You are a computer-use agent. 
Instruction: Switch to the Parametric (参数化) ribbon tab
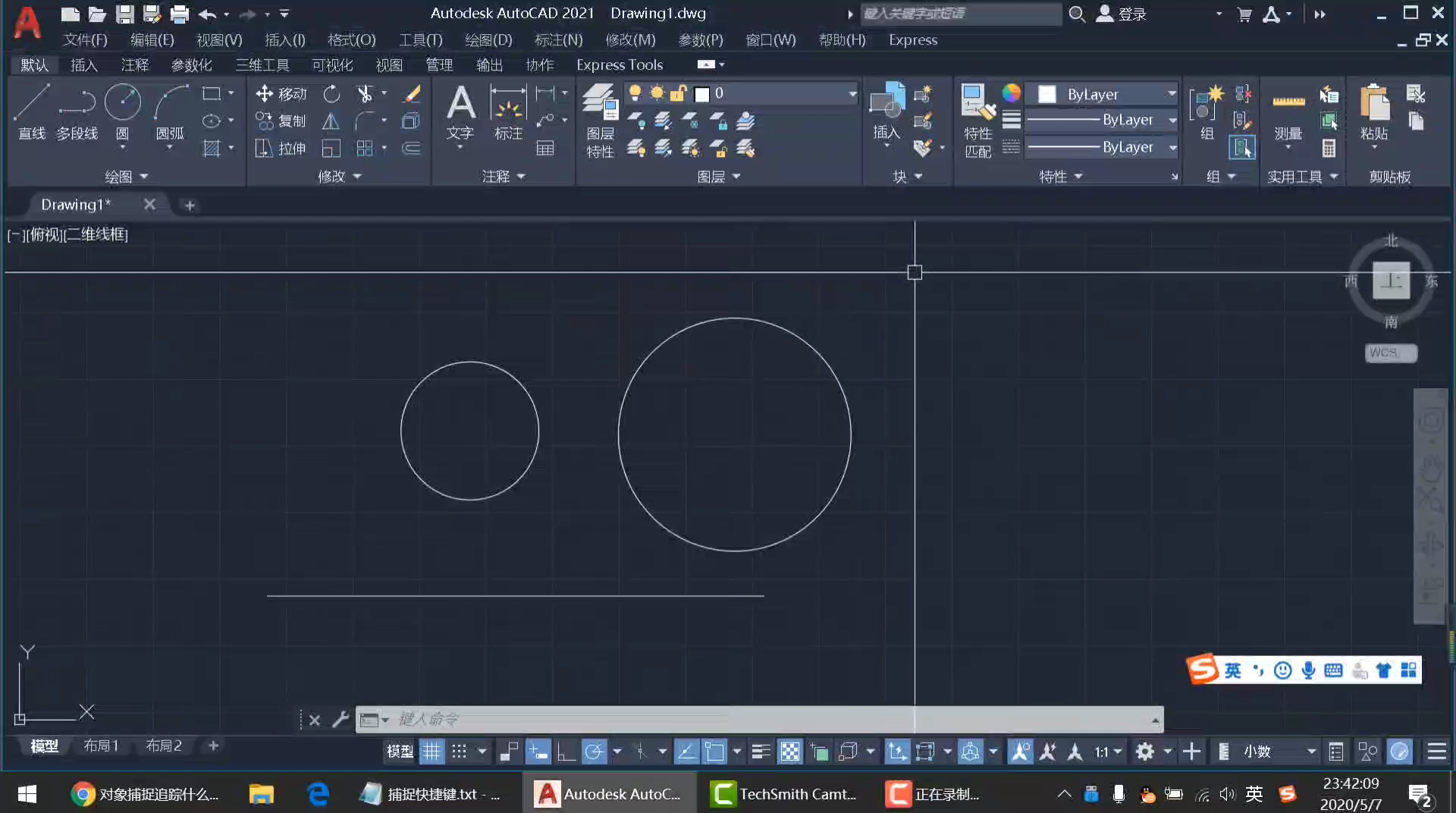[x=191, y=65]
